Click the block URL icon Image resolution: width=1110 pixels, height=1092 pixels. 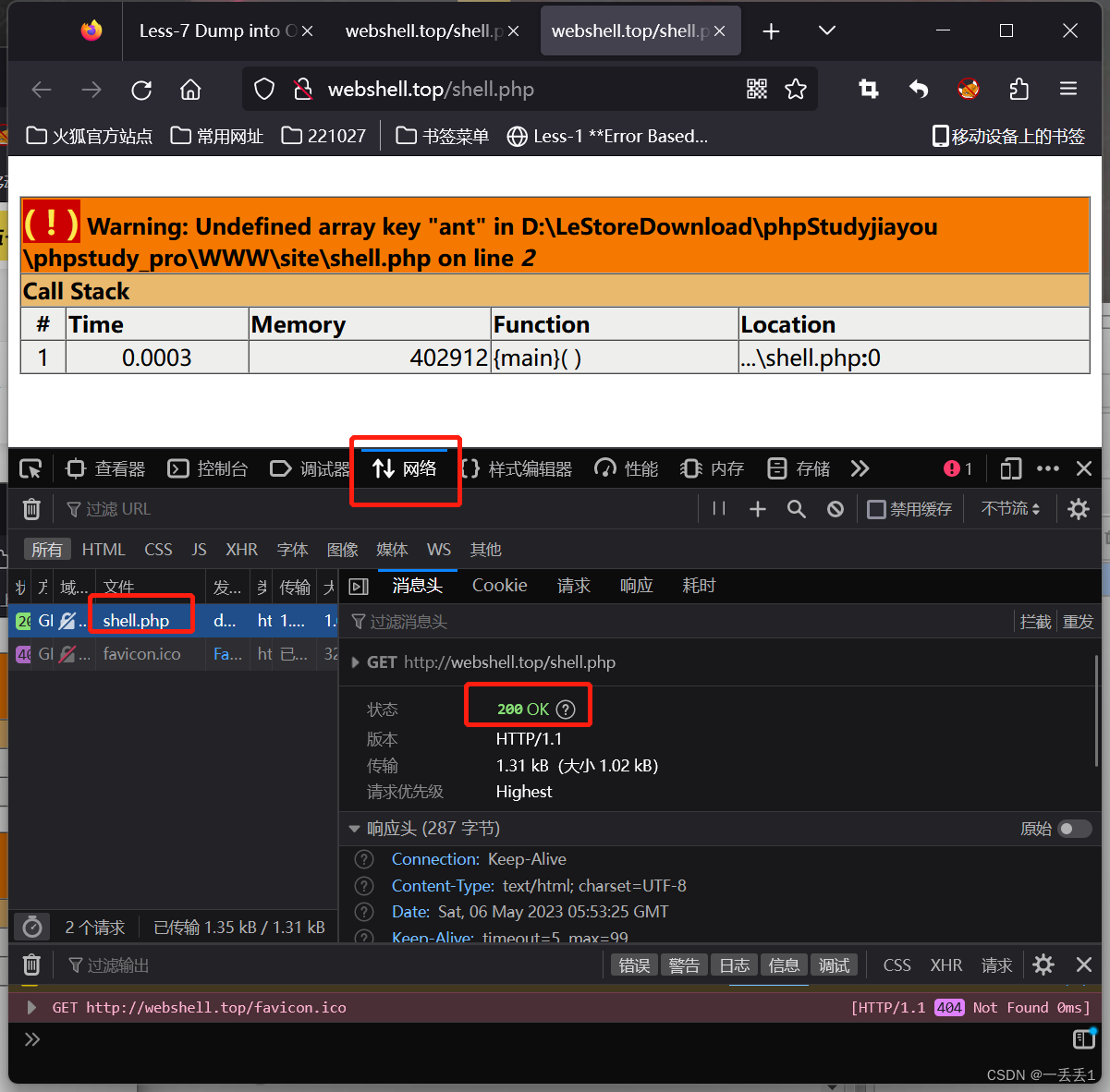point(835,508)
